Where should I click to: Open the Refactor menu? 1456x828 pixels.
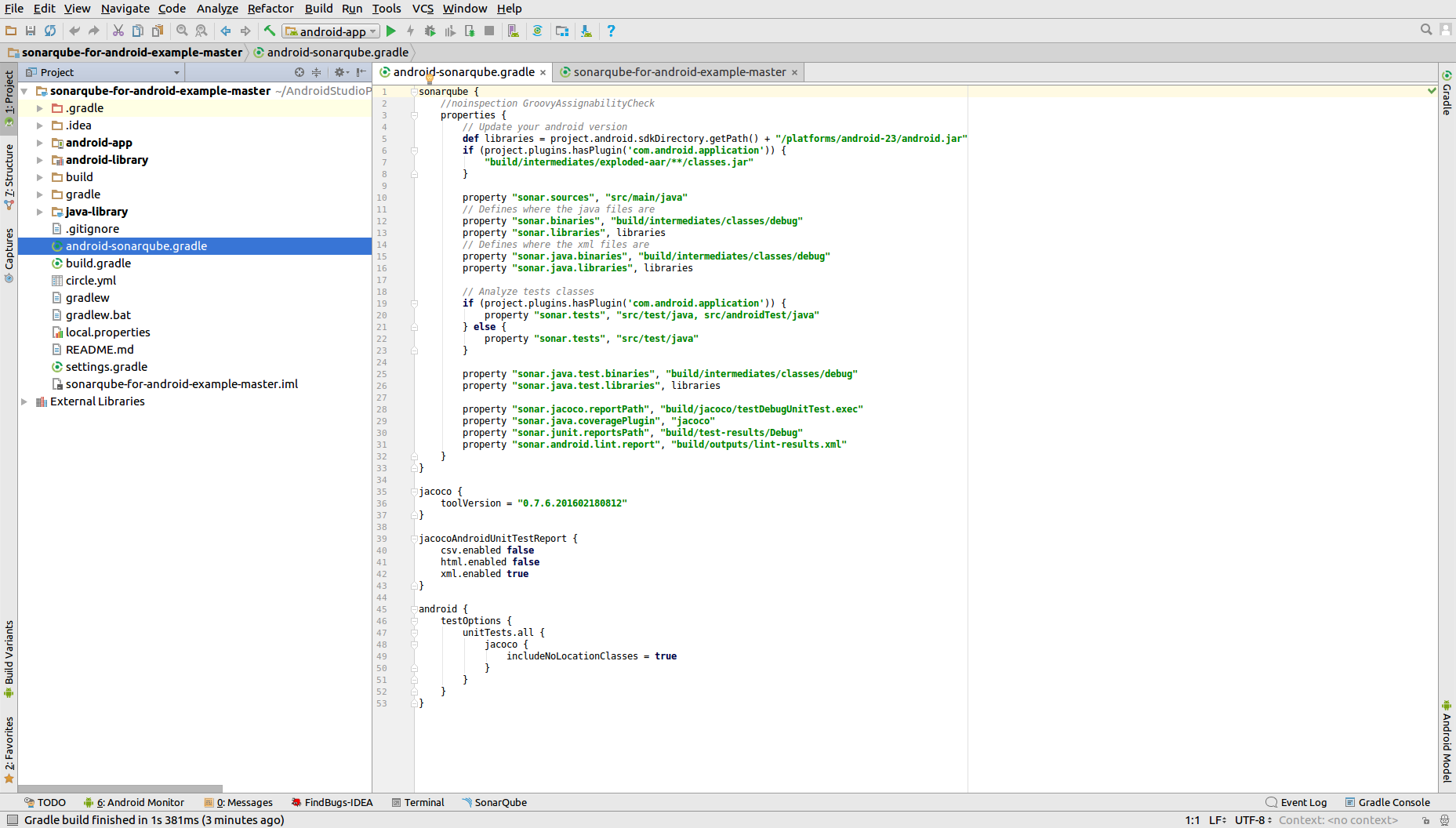tap(271, 9)
